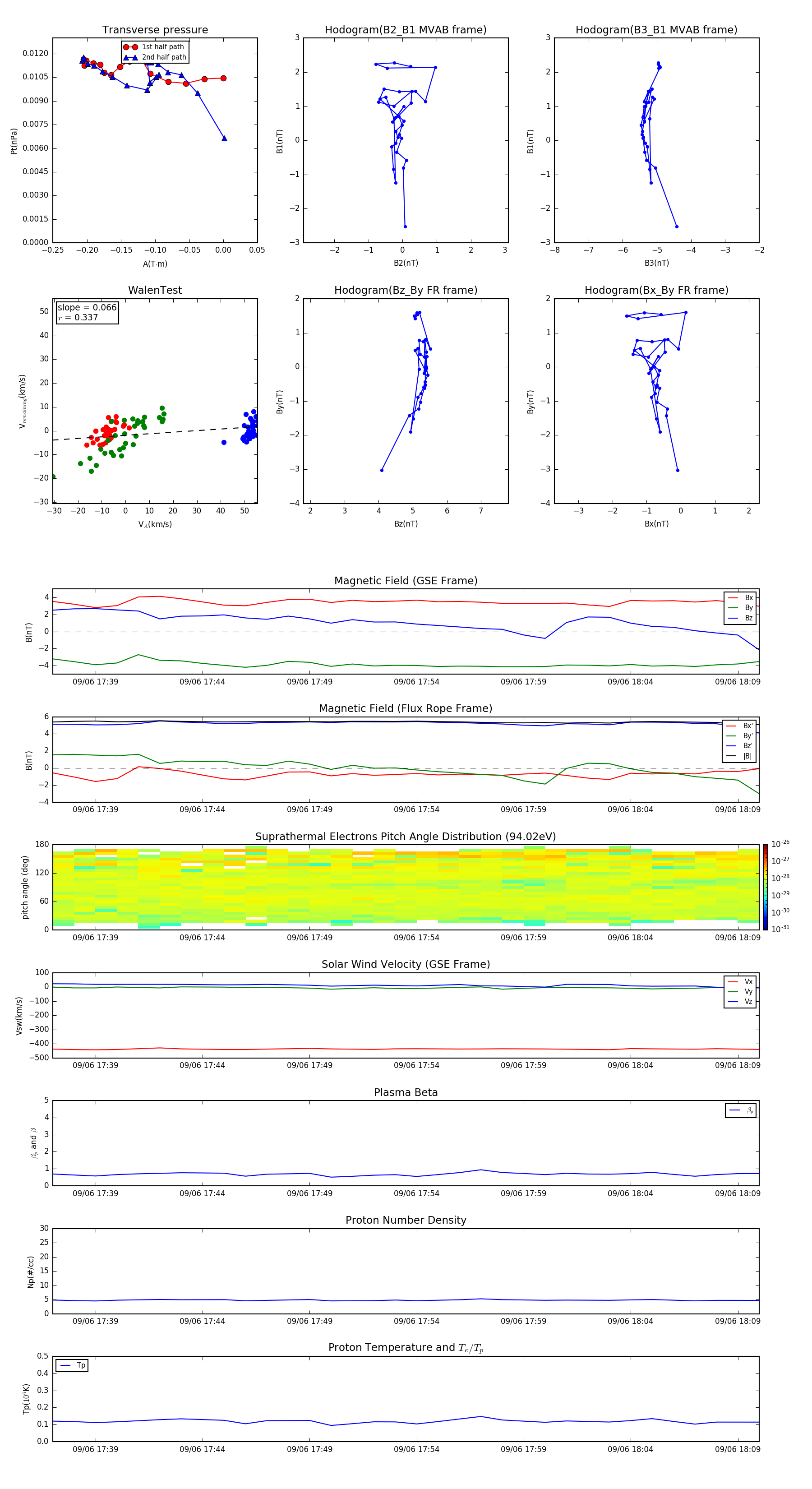This screenshot has width=812, height=1489.
Task: Click the 'pitch angle (deg)' axis label
Action: (25, 887)
